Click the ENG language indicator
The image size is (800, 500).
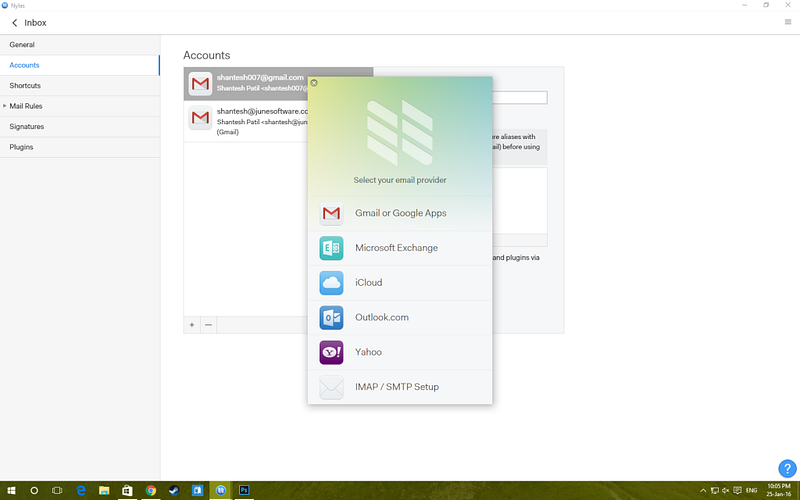pos(752,491)
